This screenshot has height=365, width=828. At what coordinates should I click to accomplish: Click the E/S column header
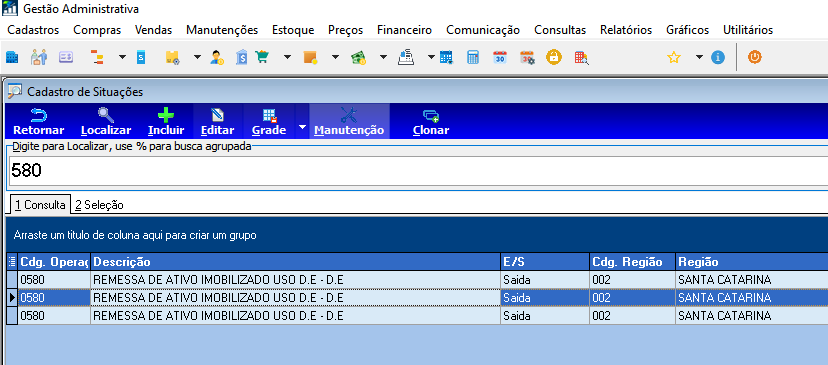click(545, 262)
